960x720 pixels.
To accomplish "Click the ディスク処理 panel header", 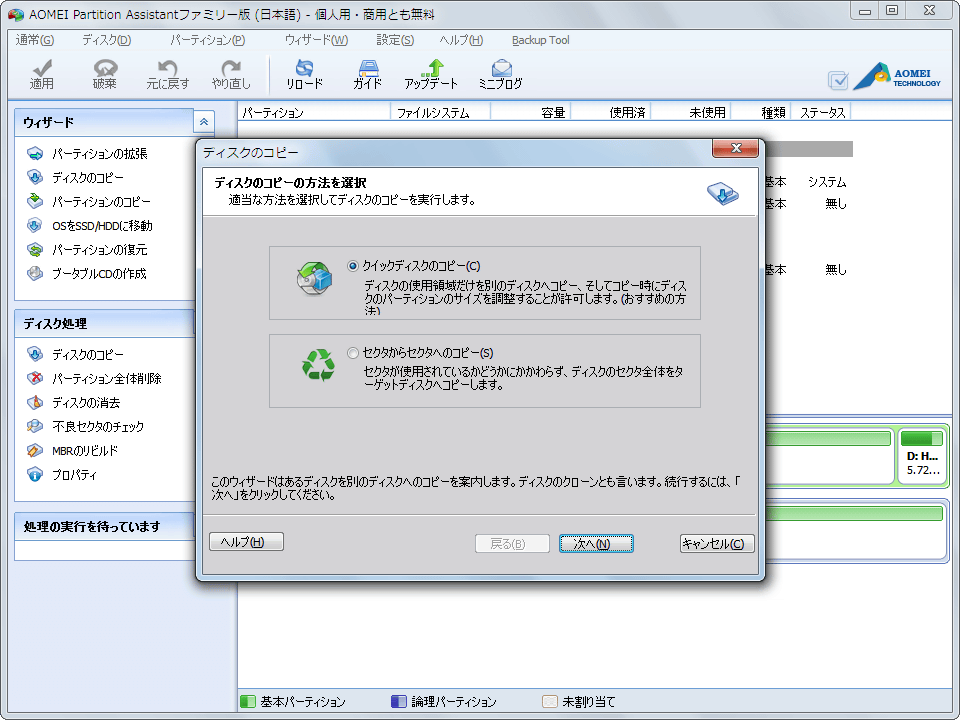I will click(x=105, y=323).
